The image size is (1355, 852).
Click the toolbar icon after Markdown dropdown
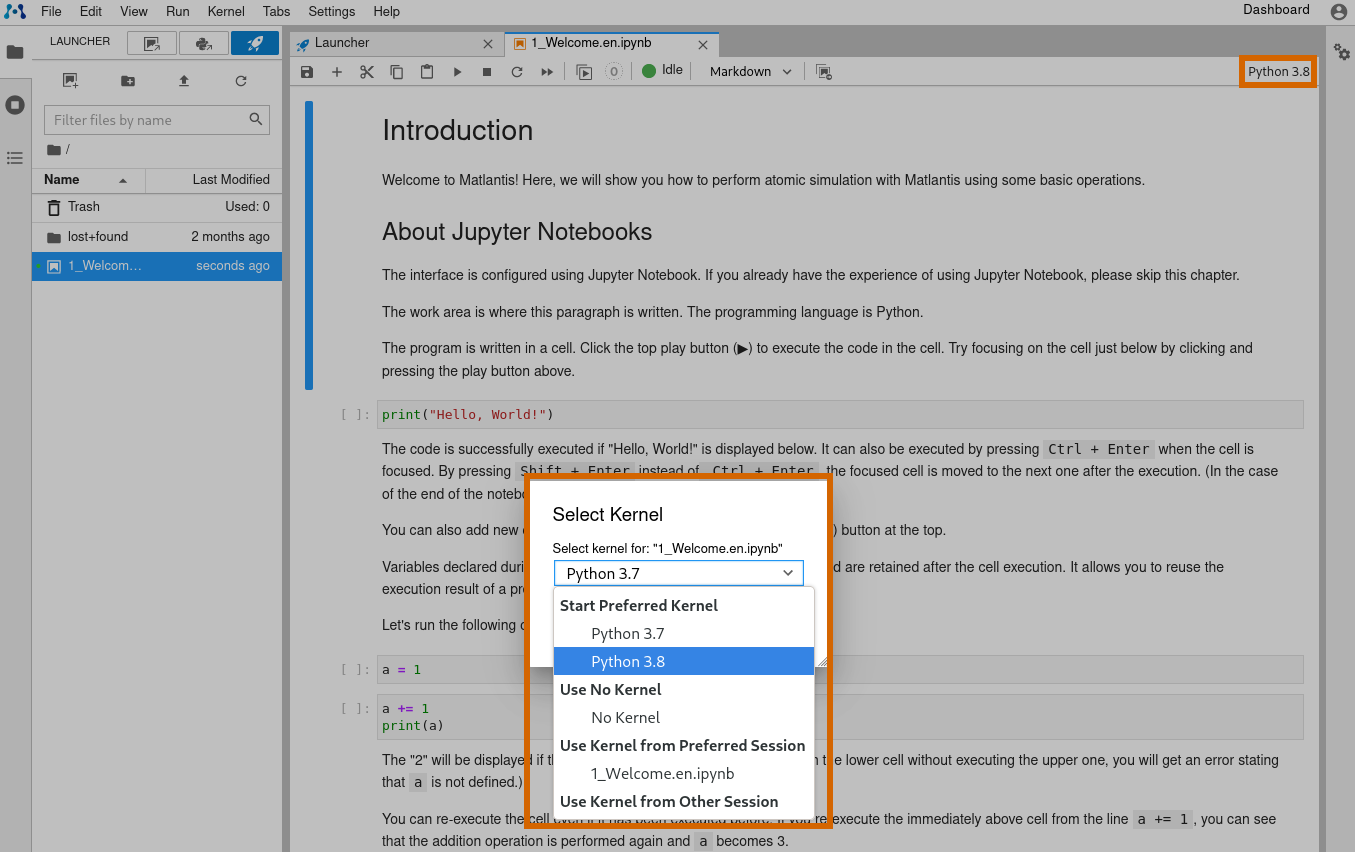point(824,72)
